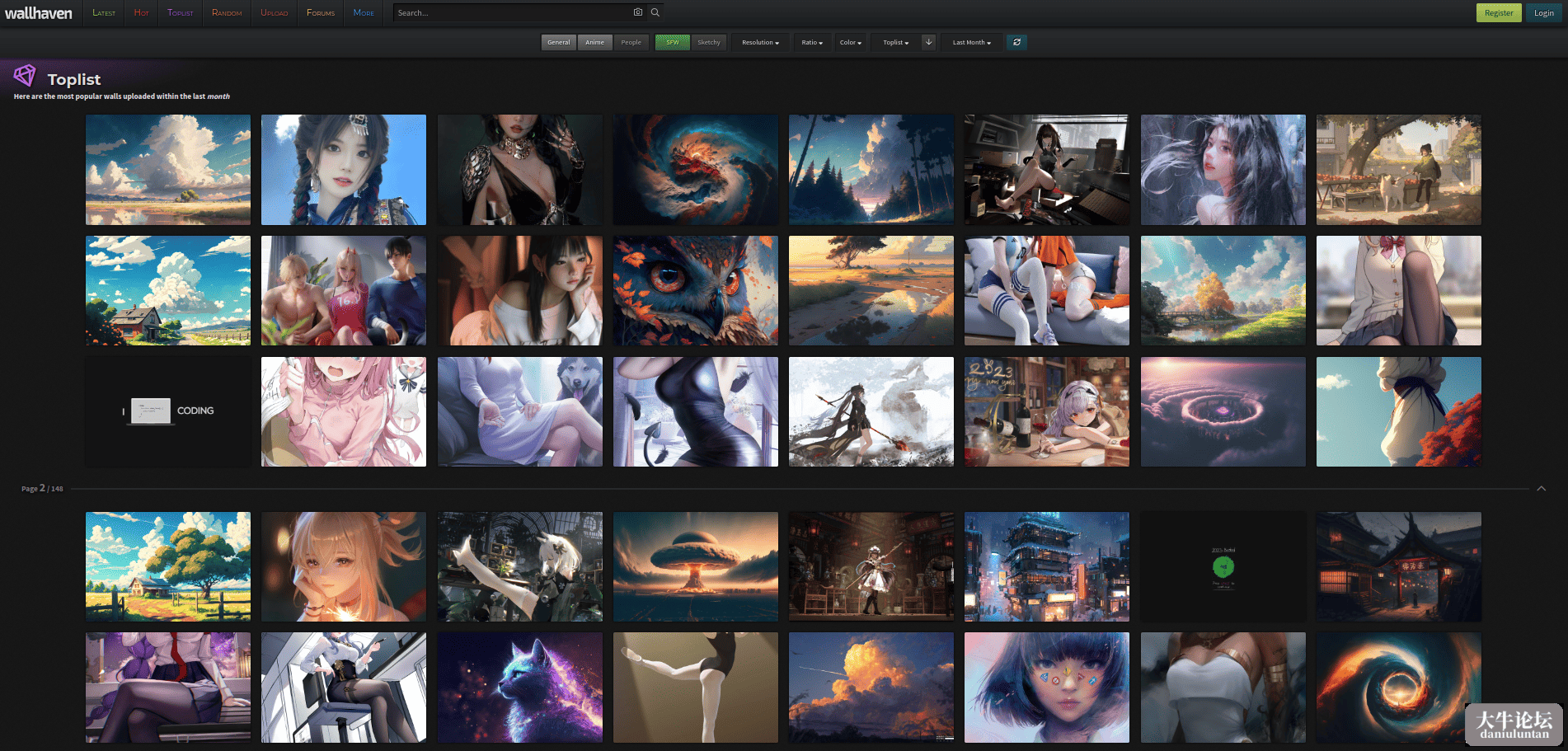Open the More menu in navigation
The width and height of the screenshot is (1568, 751).
point(364,13)
